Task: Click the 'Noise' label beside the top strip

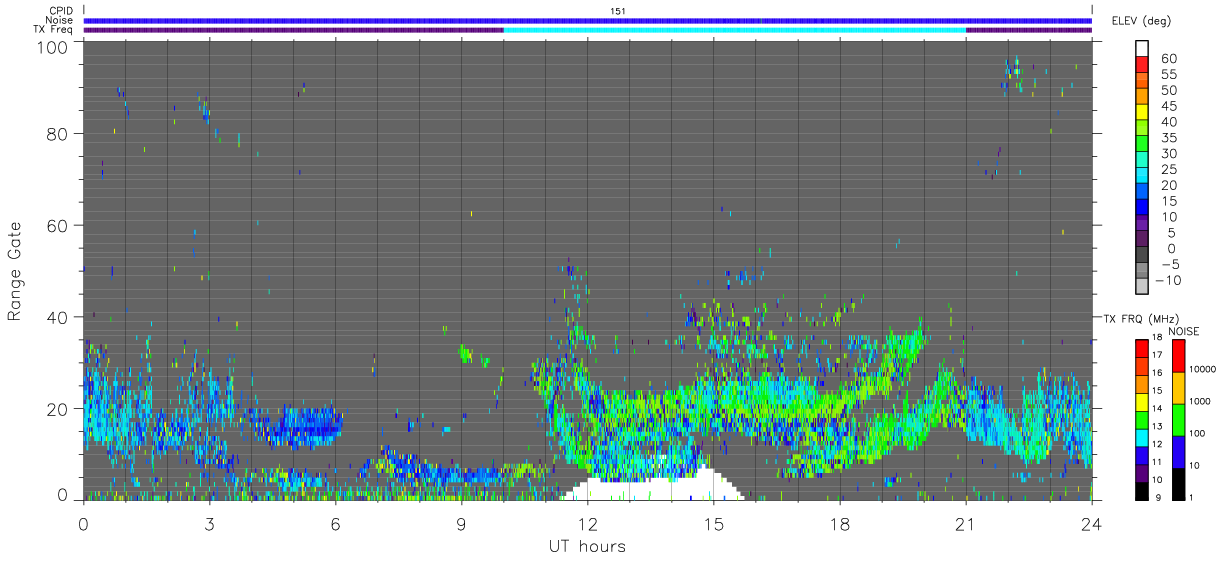Action: 60,20
